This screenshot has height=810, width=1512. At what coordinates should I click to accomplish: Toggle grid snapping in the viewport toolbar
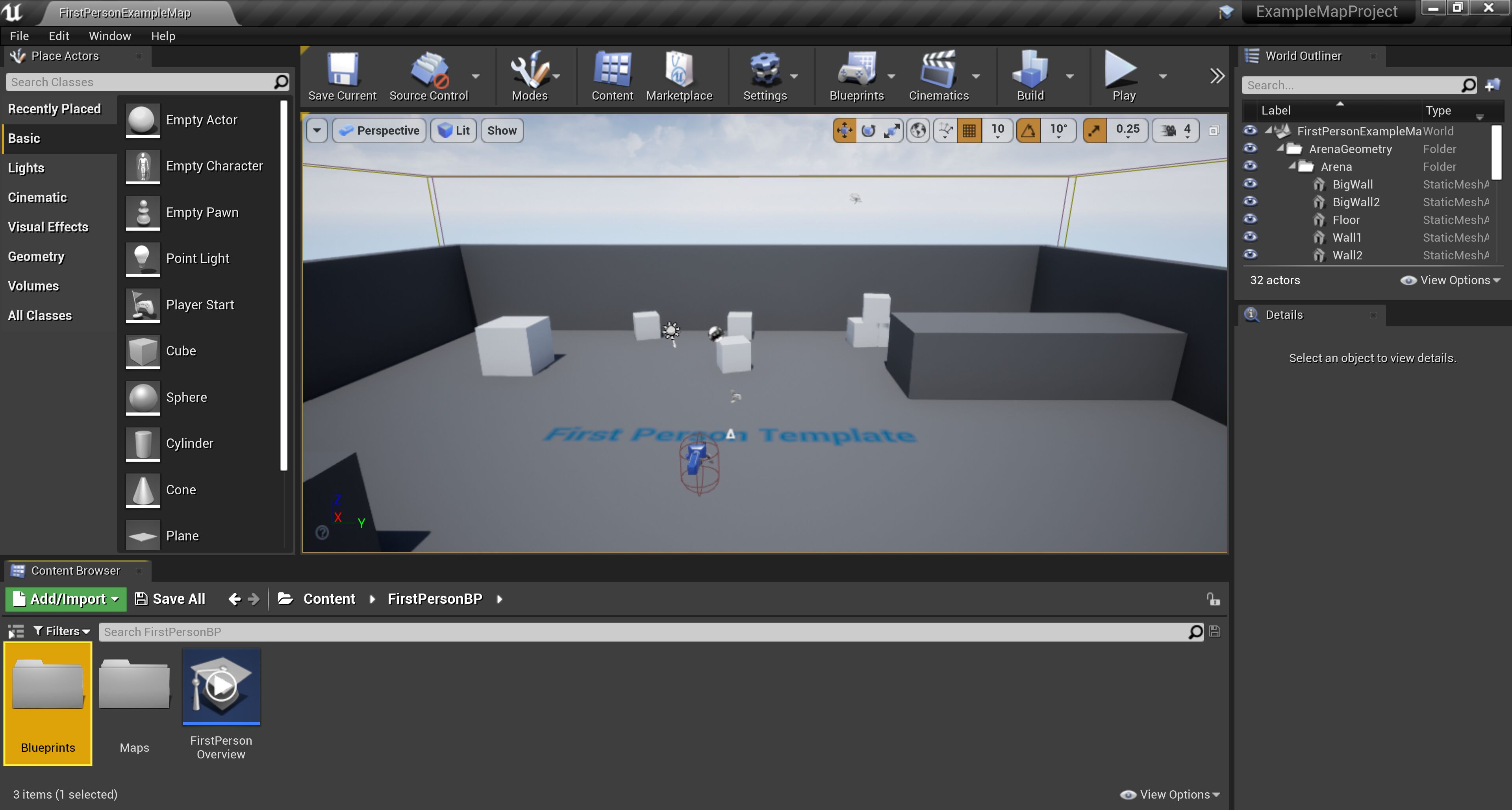click(x=969, y=130)
